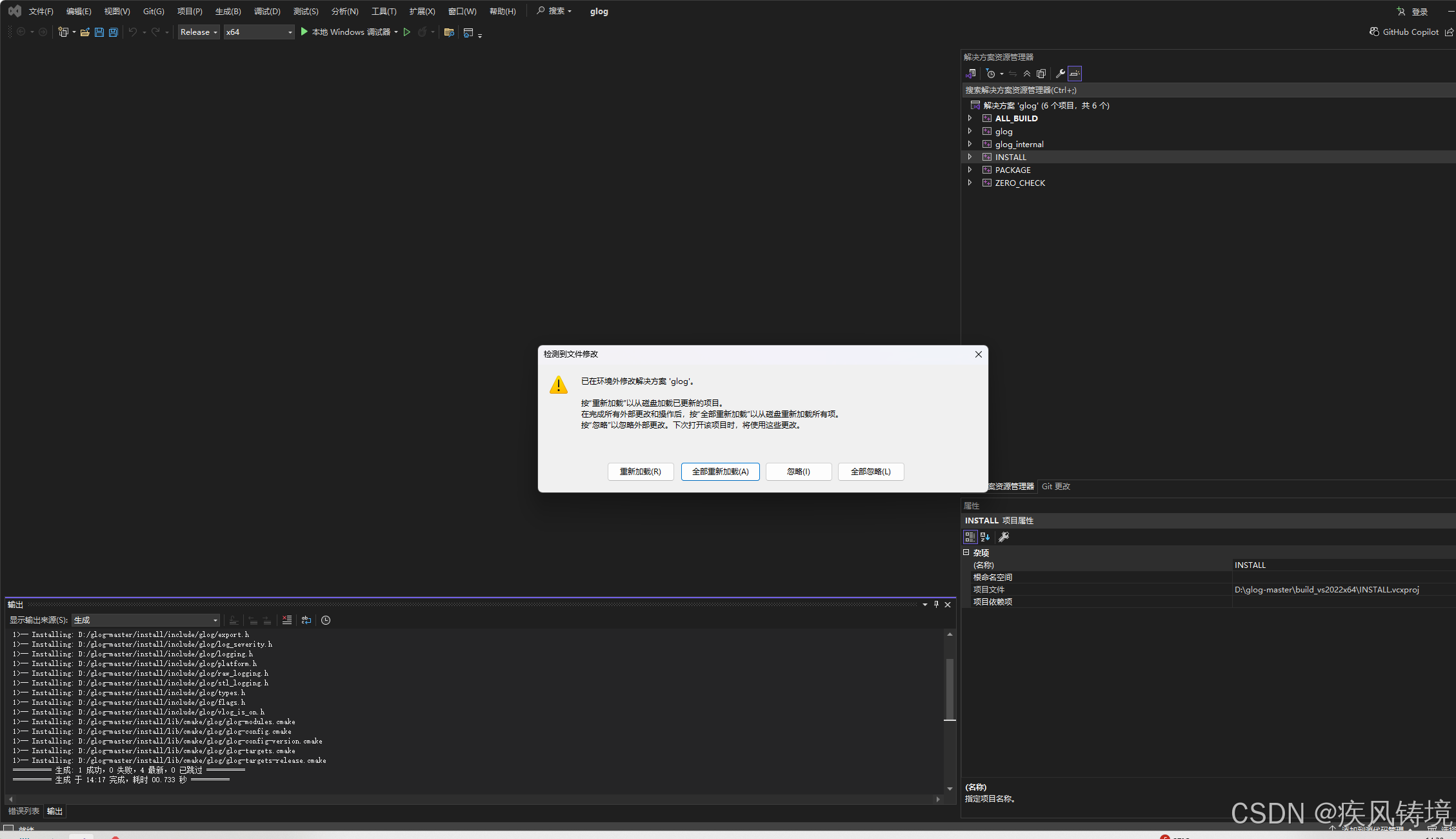Click the green Start Debugging play icon
1456x839 pixels.
coord(304,32)
